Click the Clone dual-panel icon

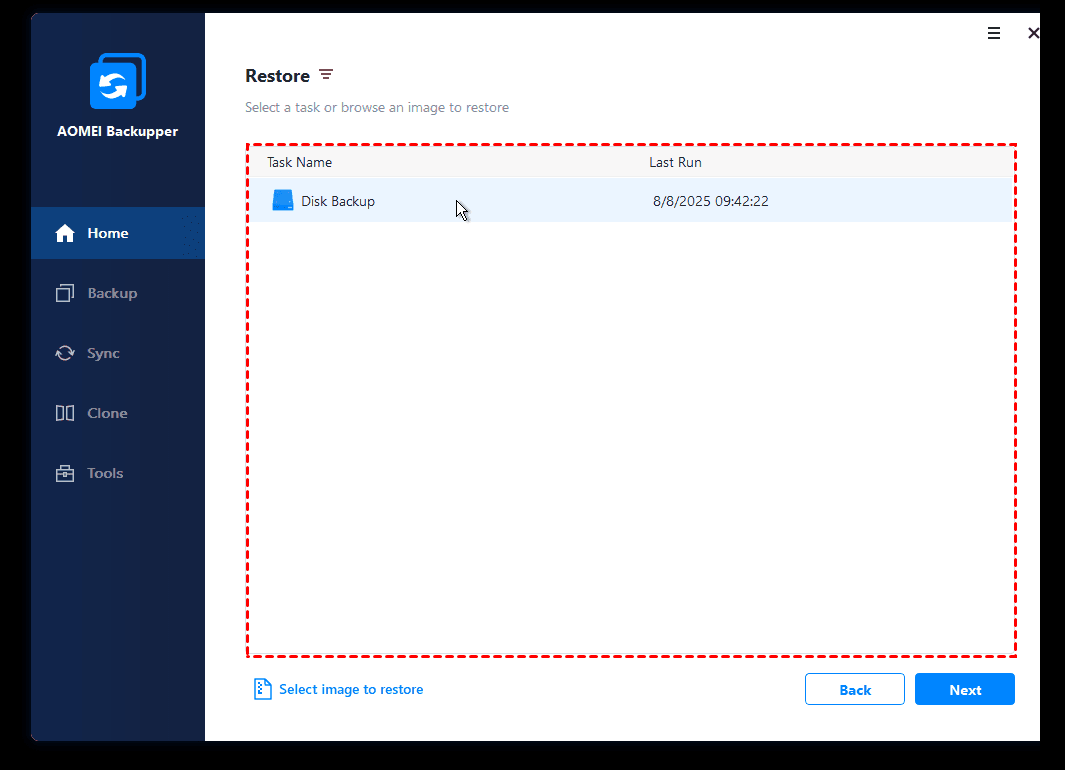(65, 413)
